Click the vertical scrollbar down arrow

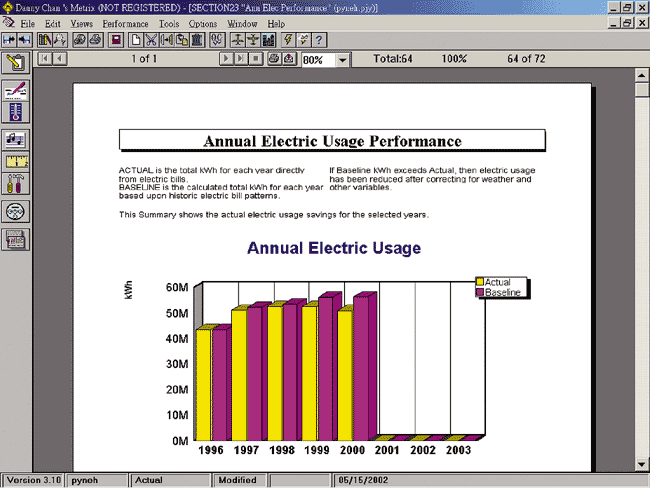click(641, 464)
